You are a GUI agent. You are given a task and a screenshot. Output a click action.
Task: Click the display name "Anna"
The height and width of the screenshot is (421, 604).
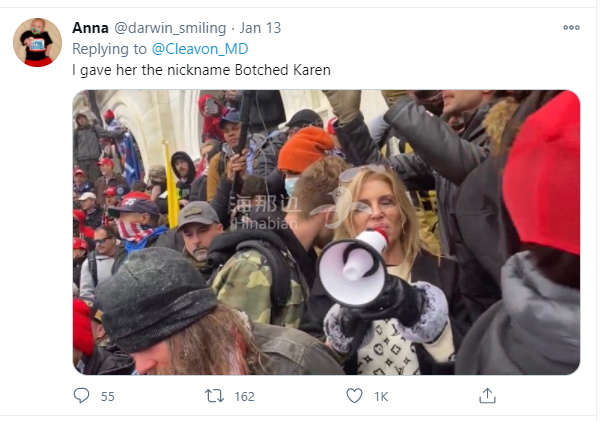(x=91, y=27)
